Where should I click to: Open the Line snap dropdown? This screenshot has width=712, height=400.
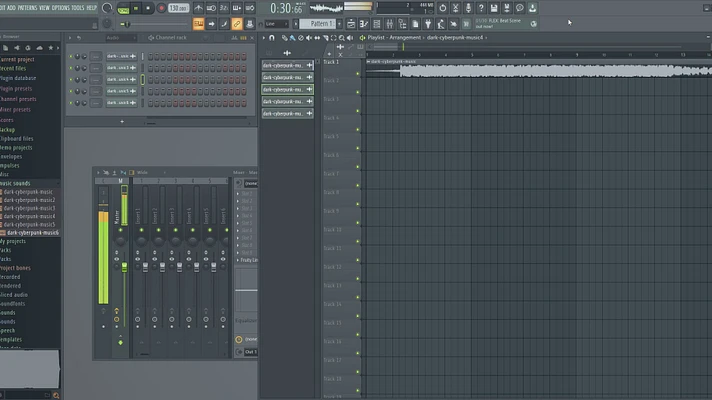point(277,24)
